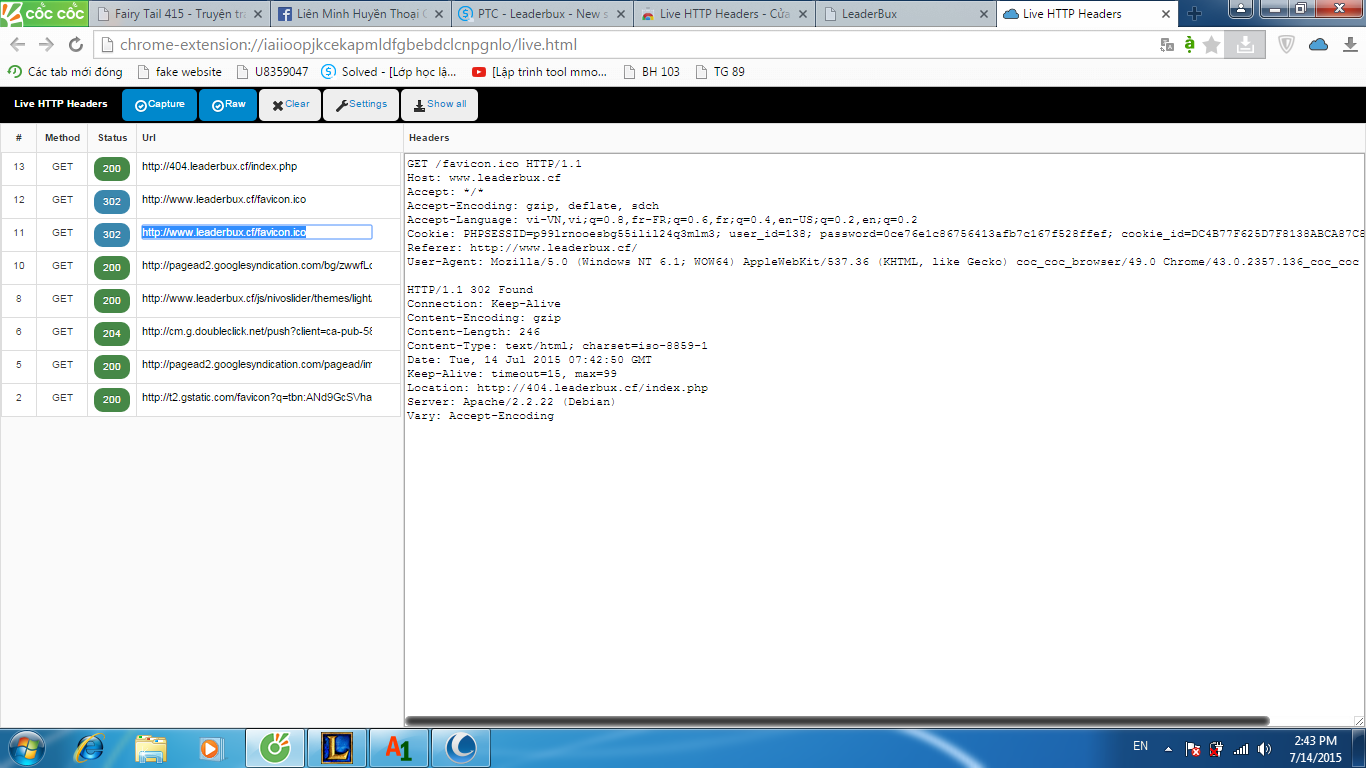Click the highlighted download-to-tray icon beside the star
This screenshot has width=1366, height=768.
pos(1245,45)
